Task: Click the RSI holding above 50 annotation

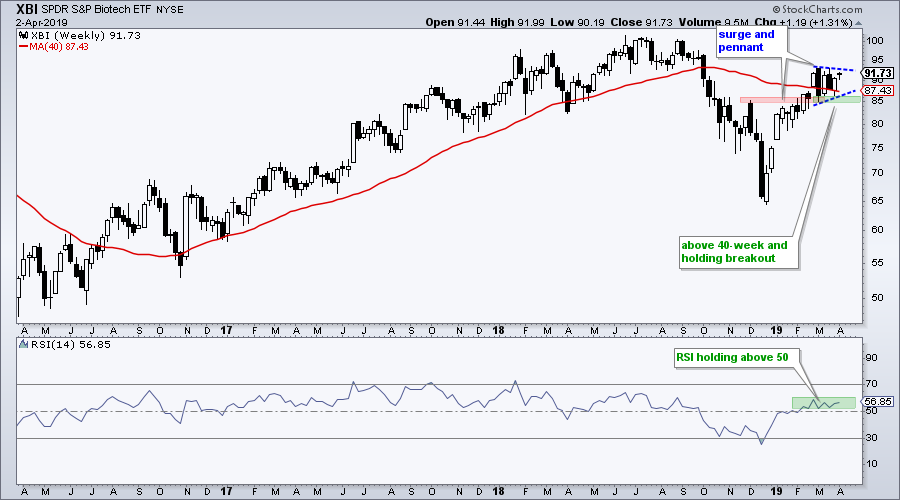Action: pos(737,357)
